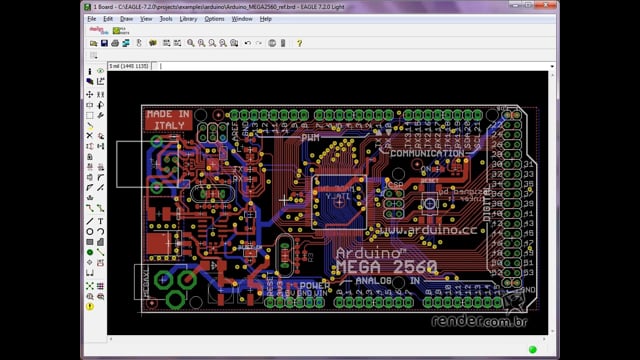
Task: Open the Info tool
Action: [x=90, y=71]
